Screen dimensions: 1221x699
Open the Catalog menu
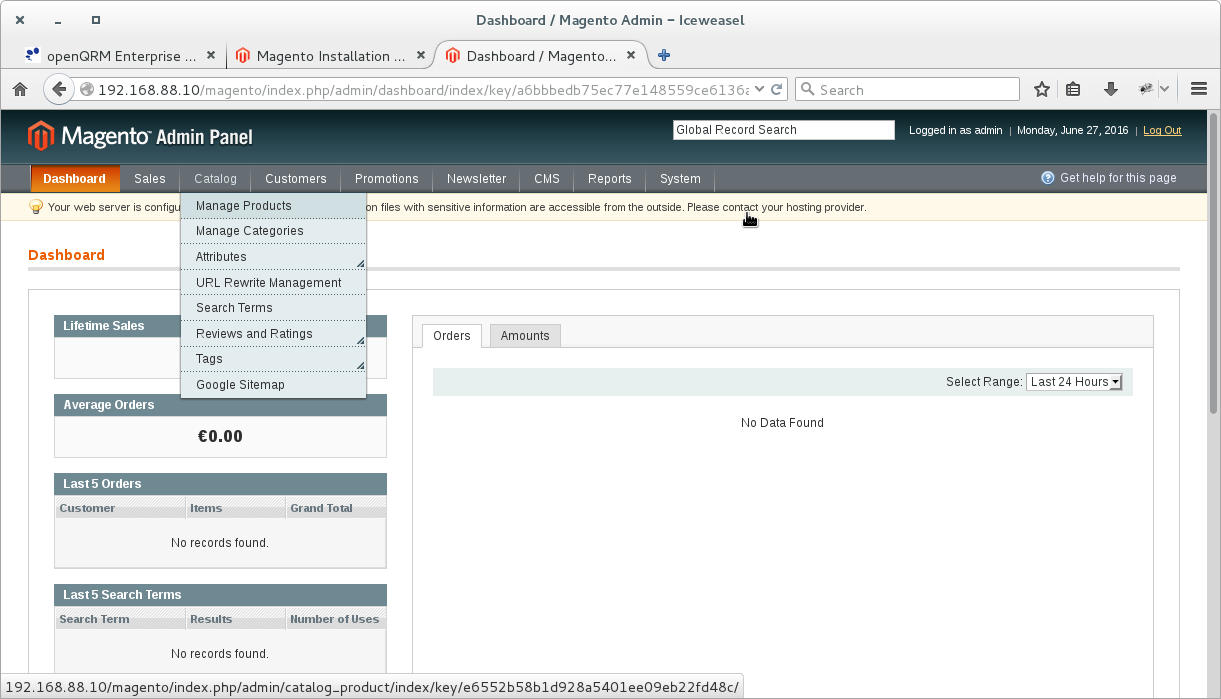point(216,178)
